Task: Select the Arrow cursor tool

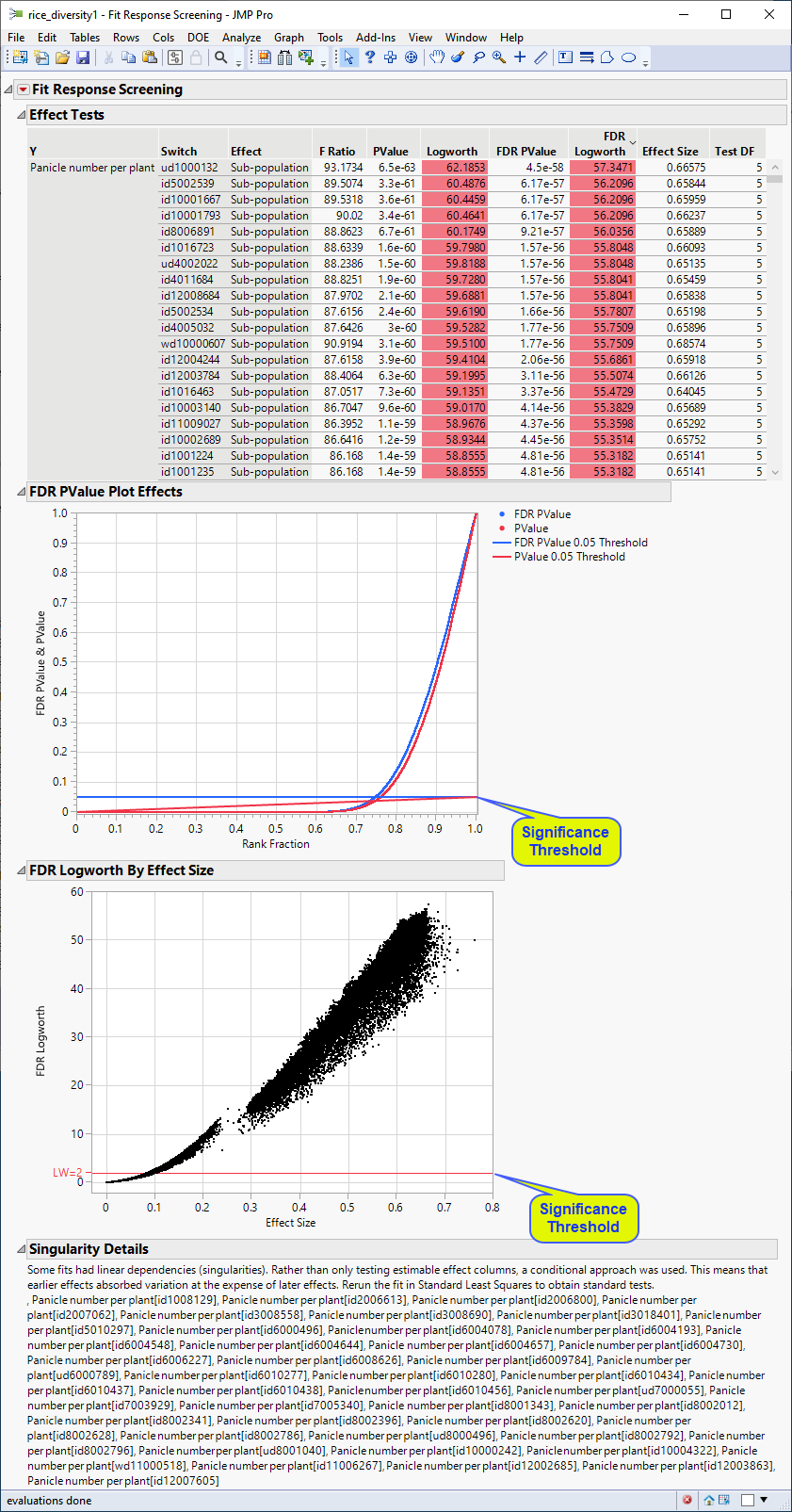Action: [348, 57]
